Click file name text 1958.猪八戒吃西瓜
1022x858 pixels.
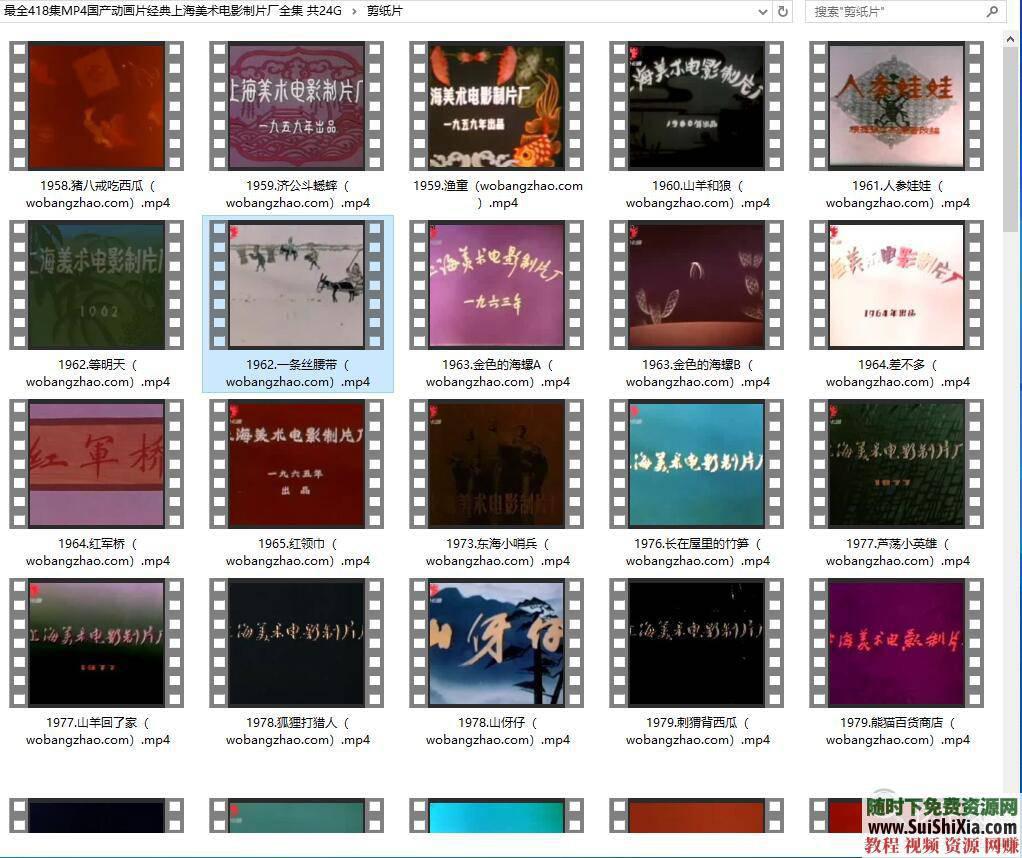98,194
